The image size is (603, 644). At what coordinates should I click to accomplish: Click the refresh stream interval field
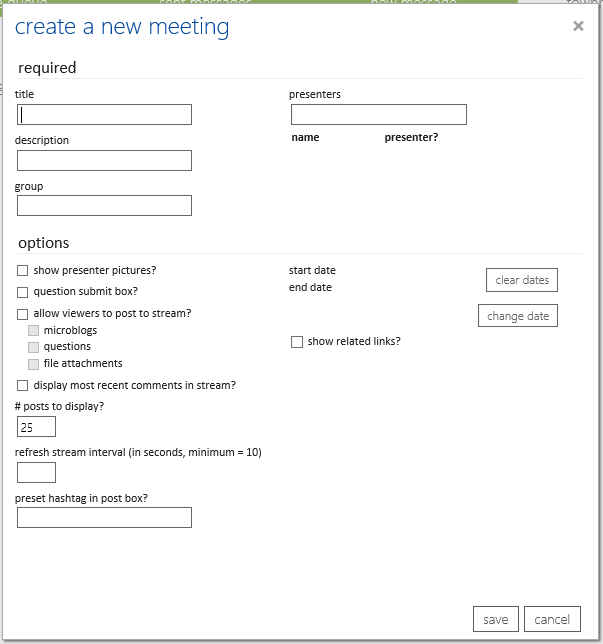[36, 473]
